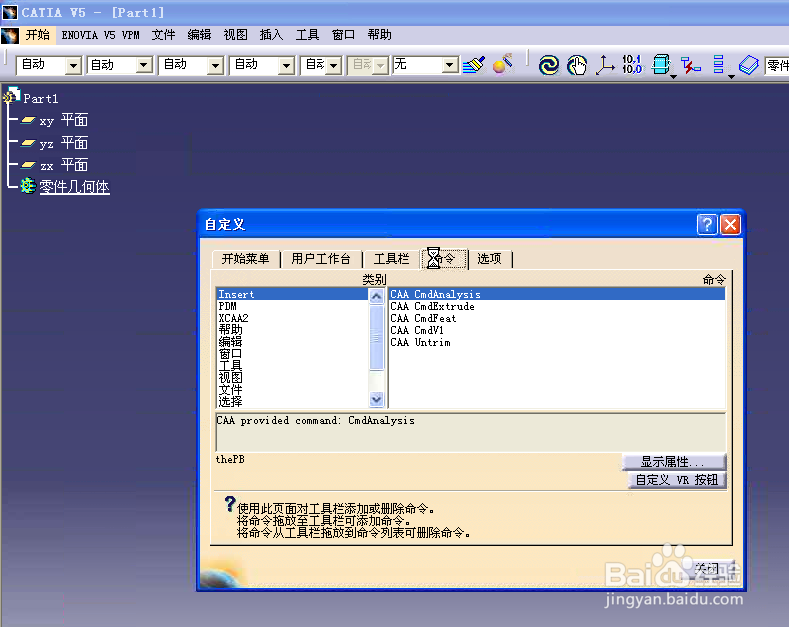Click the category list scrollbar thumb
Viewport: 789px width, 627px height.
pos(376,337)
